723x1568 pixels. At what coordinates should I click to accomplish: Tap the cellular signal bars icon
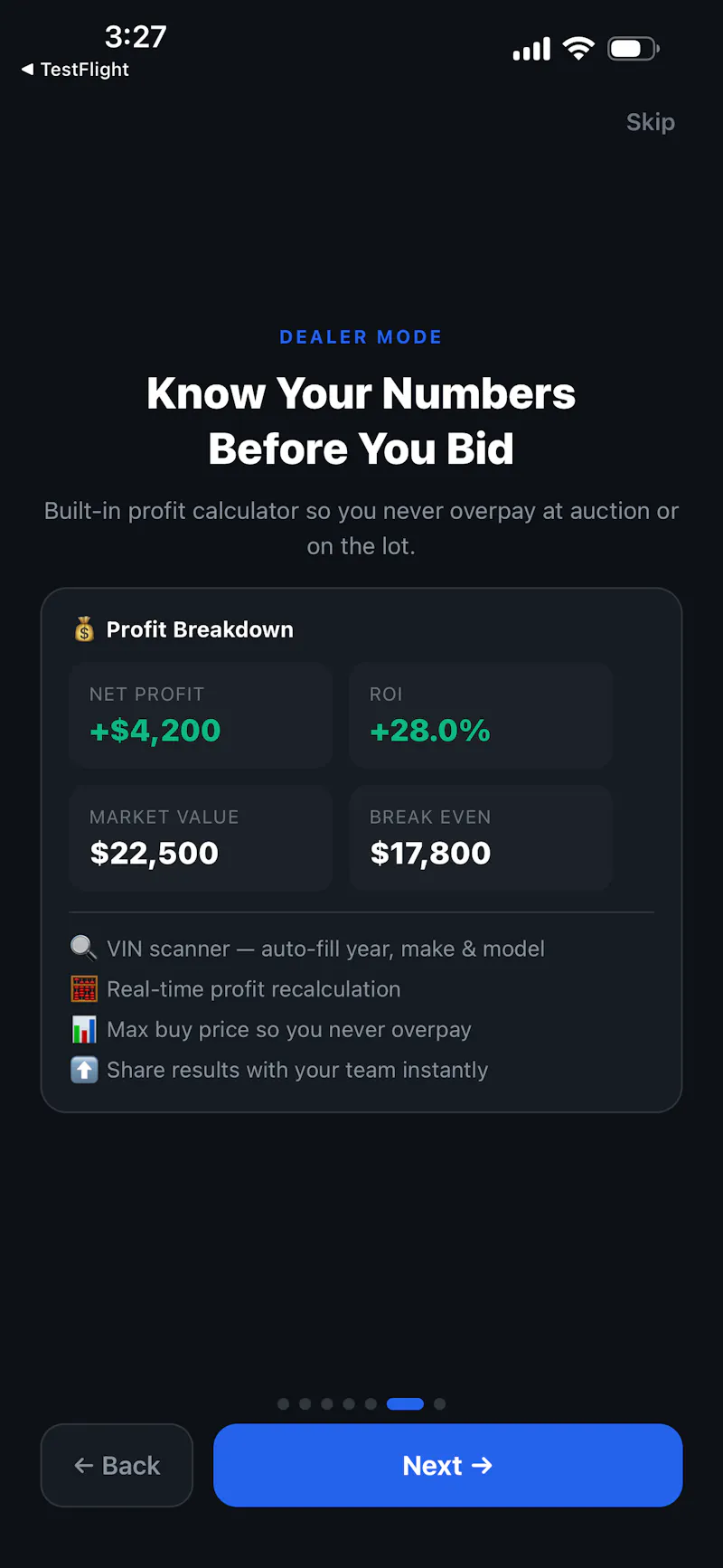point(531,49)
